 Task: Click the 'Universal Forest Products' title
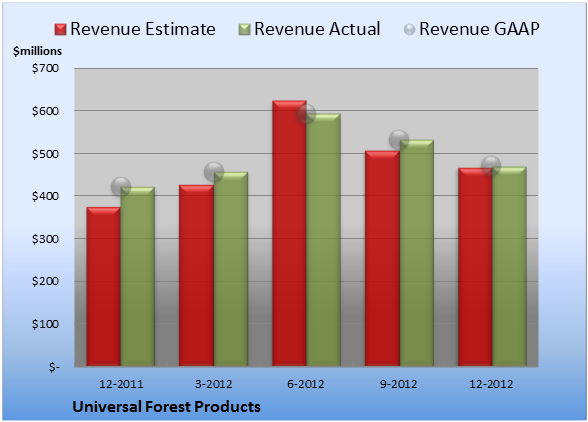coord(166,407)
